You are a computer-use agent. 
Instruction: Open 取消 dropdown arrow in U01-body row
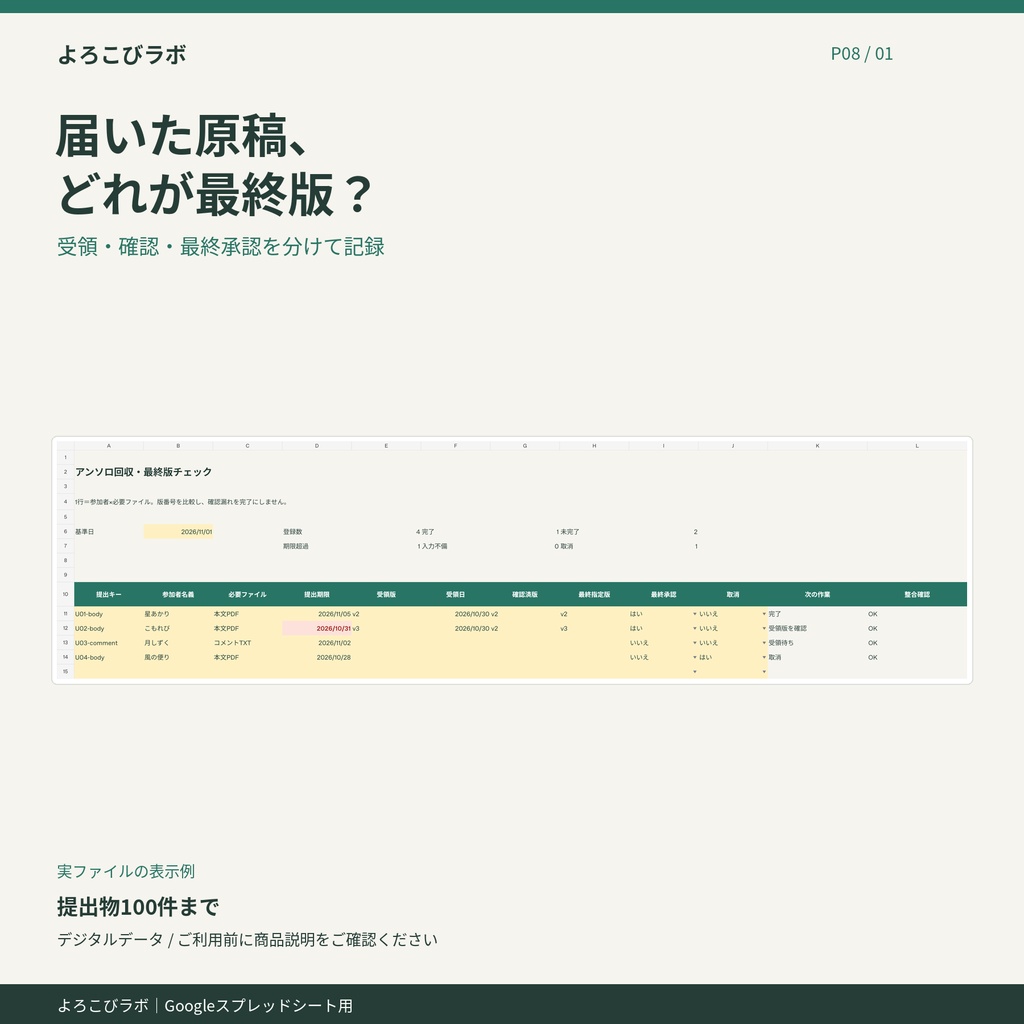[763, 614]
